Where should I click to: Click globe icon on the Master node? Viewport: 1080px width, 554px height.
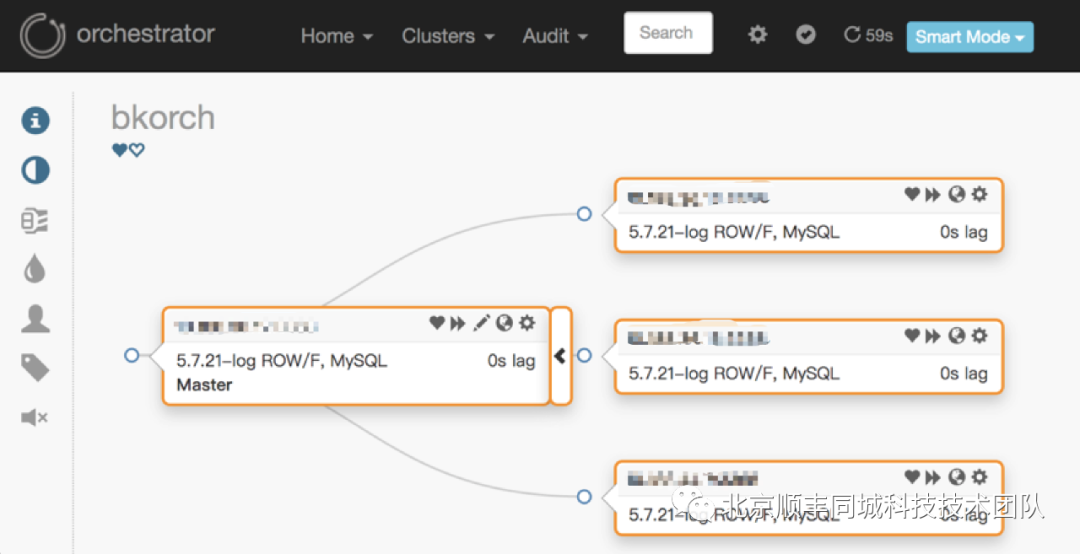point(504,322)
